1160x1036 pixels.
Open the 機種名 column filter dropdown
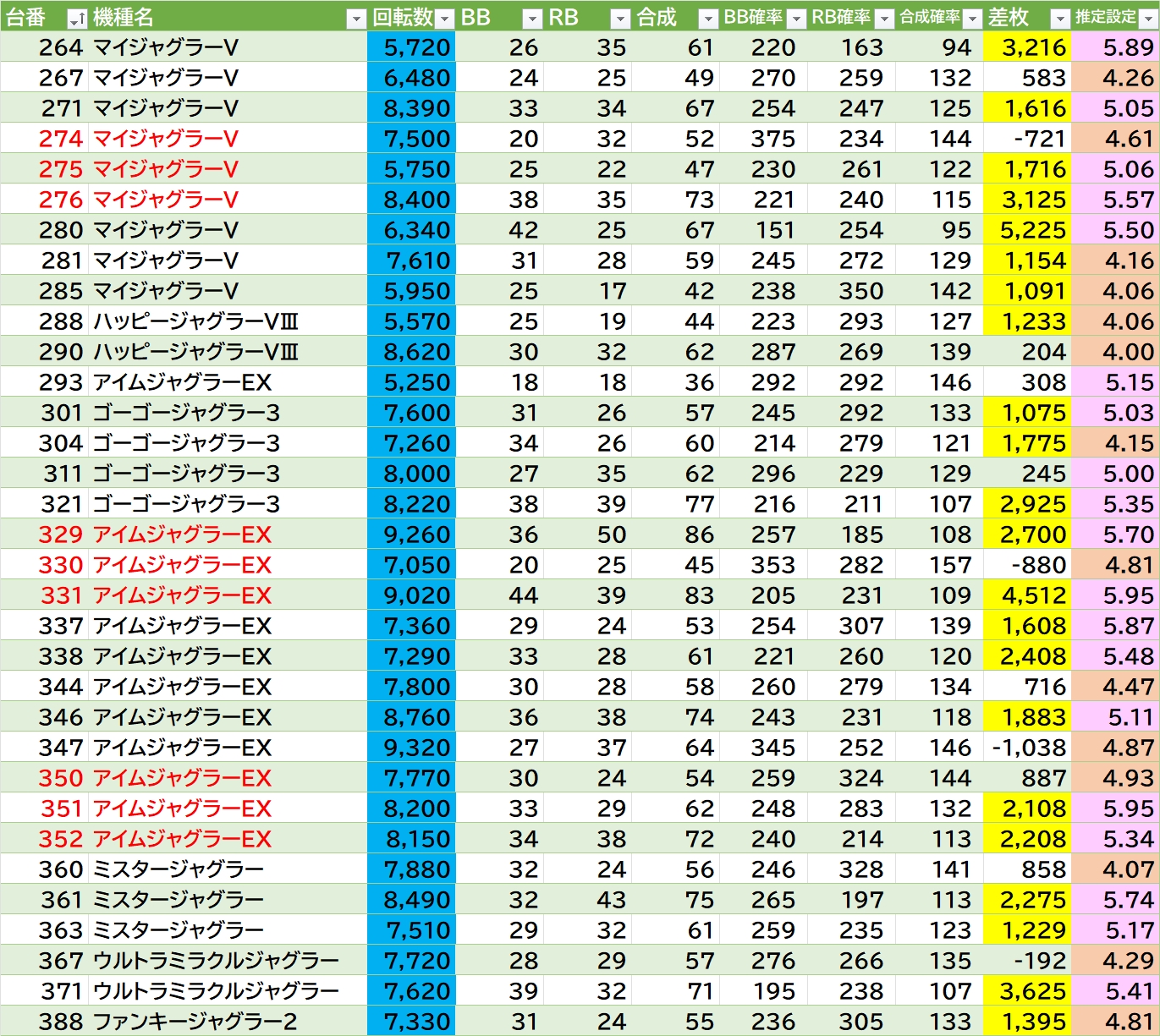tap(357, 19)
